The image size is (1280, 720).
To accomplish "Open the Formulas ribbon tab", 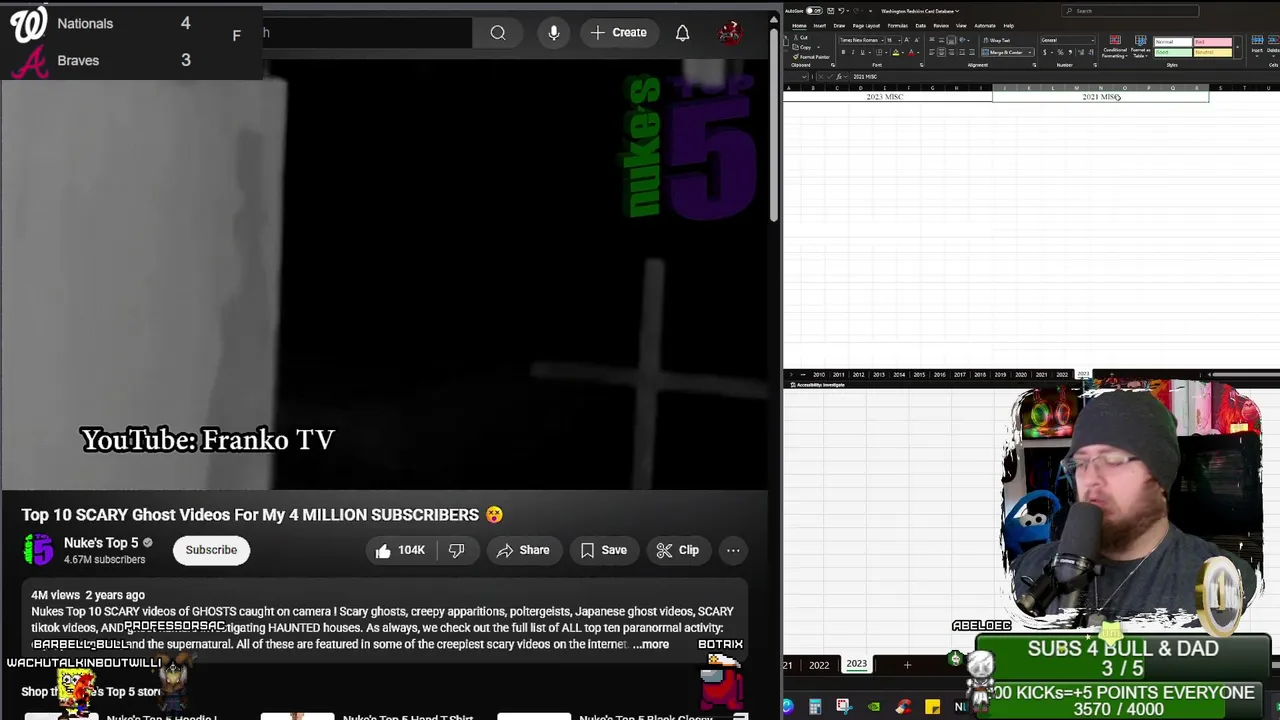I will pyautogui.click(x=898, y=26).
